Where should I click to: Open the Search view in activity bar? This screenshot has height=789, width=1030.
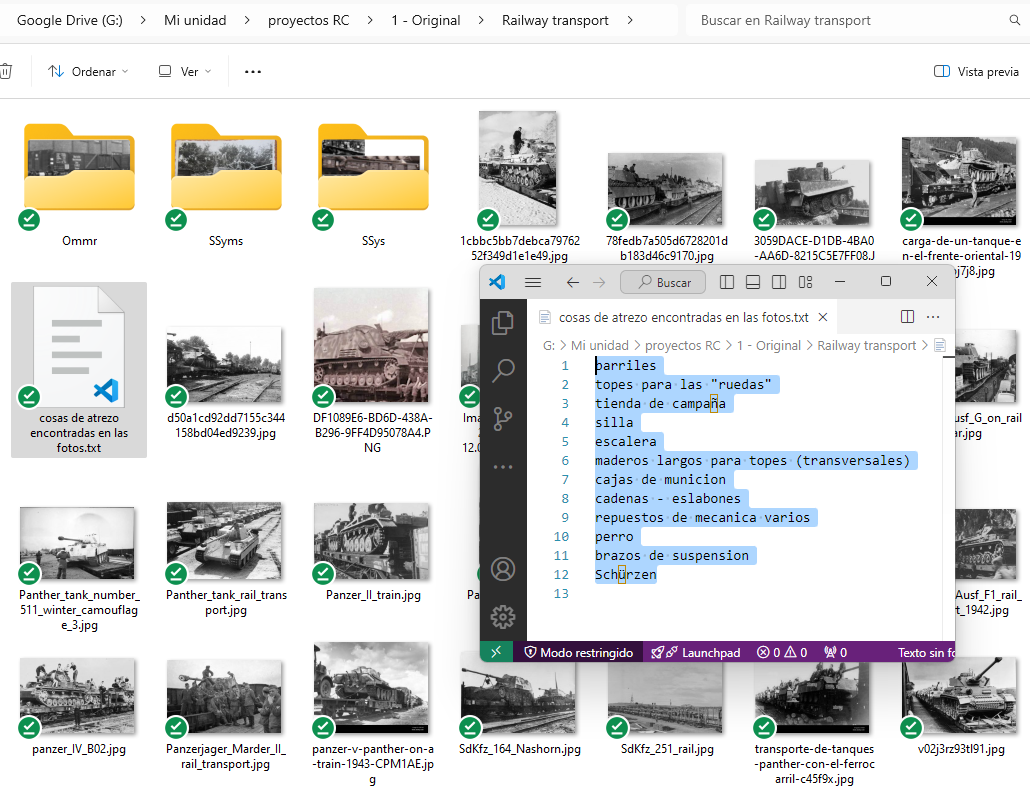pyautogui.click(x=503, y=370)
